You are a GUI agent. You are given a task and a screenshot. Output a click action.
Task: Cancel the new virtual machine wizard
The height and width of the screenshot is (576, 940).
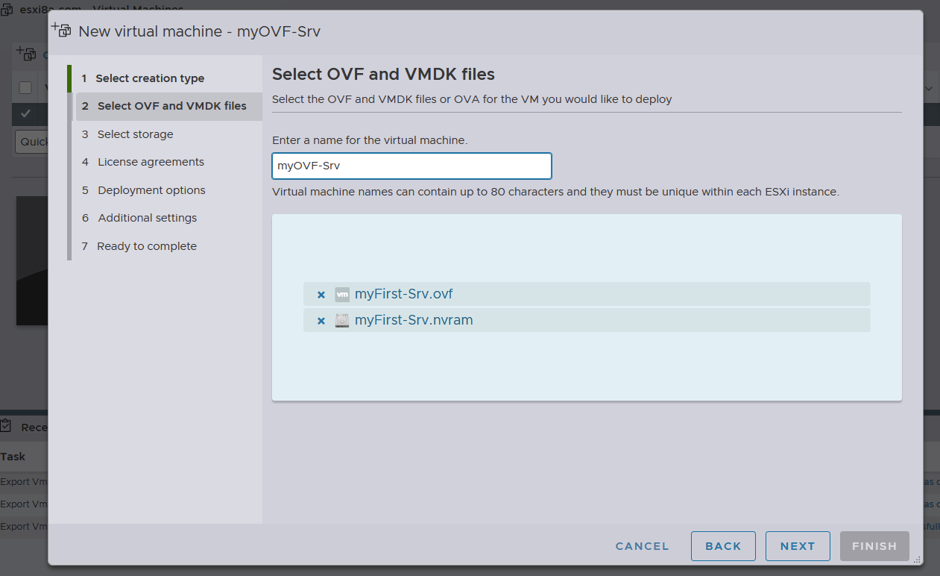pyautogui.click(x=642, y=546)
